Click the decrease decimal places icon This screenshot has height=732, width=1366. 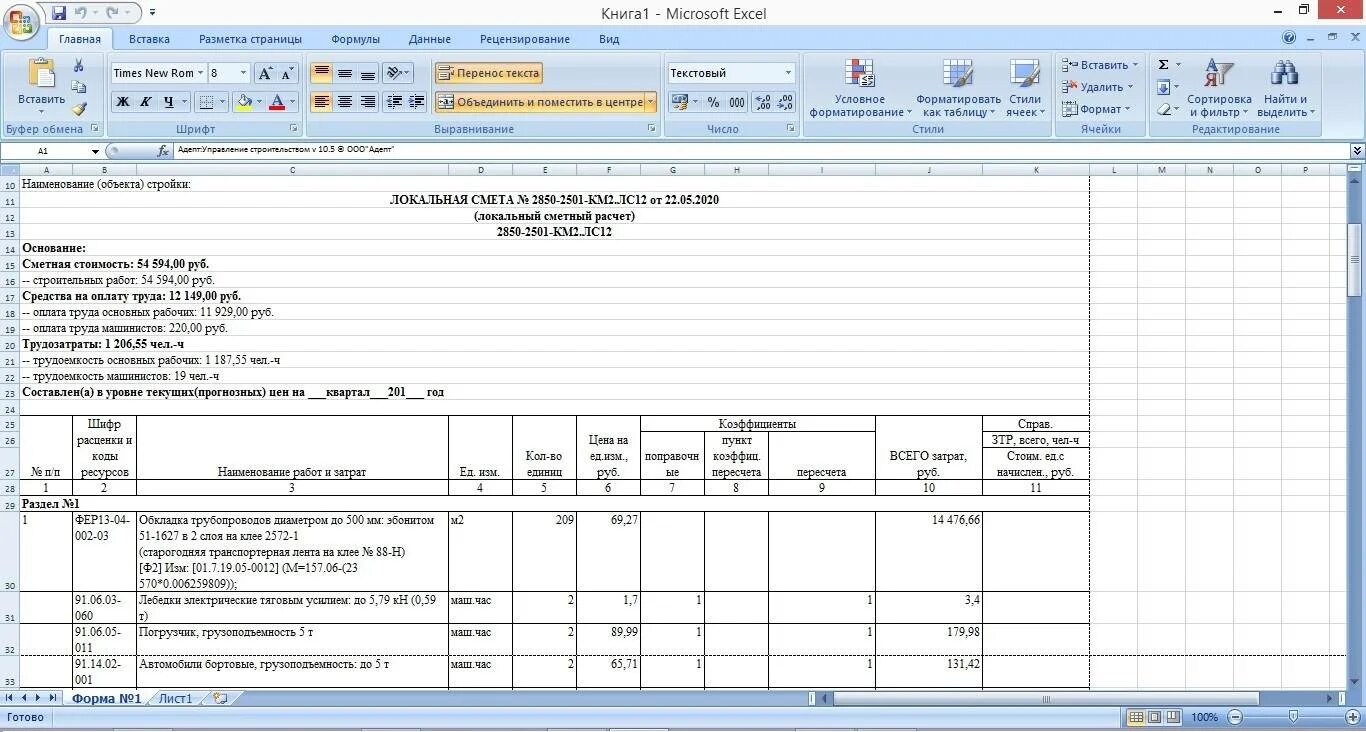785,102
